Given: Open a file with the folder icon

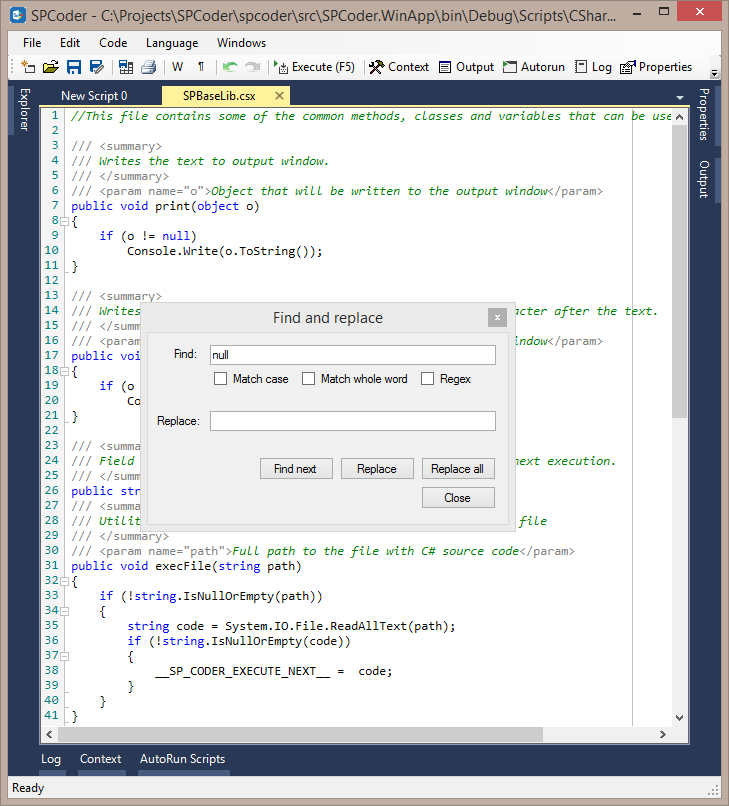Looking at the screenshot, I should tap(50, 67).
